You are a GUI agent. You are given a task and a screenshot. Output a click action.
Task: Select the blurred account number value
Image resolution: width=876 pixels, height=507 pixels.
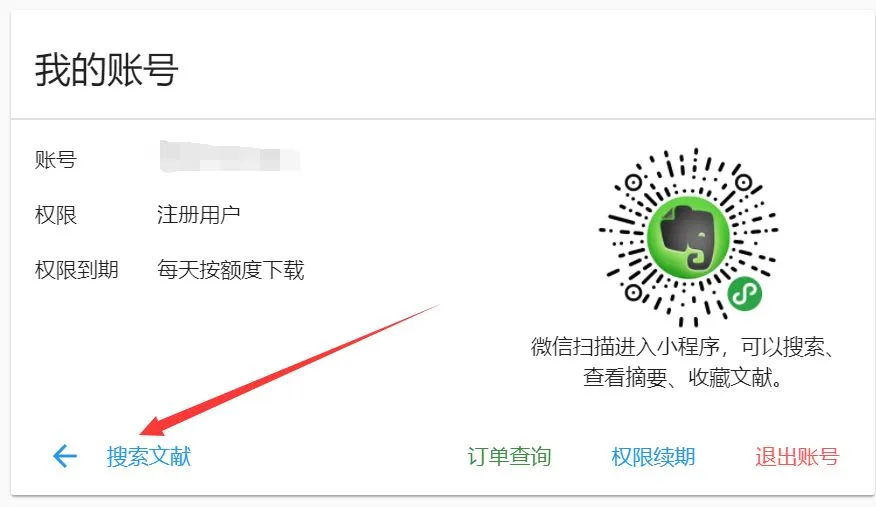(230, 156)
